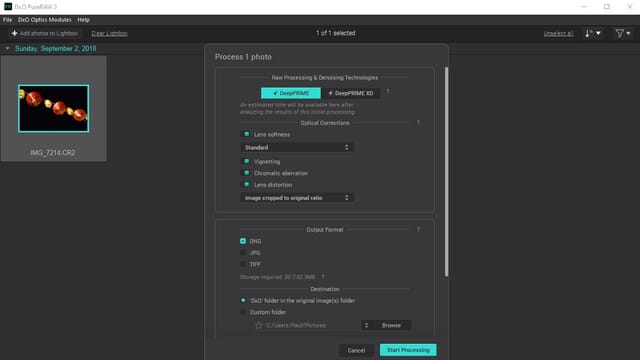The height and width of the screenshot is (360, 640).
Task: Click the Clear Lightbox link
Action: [x=109, y=33]
